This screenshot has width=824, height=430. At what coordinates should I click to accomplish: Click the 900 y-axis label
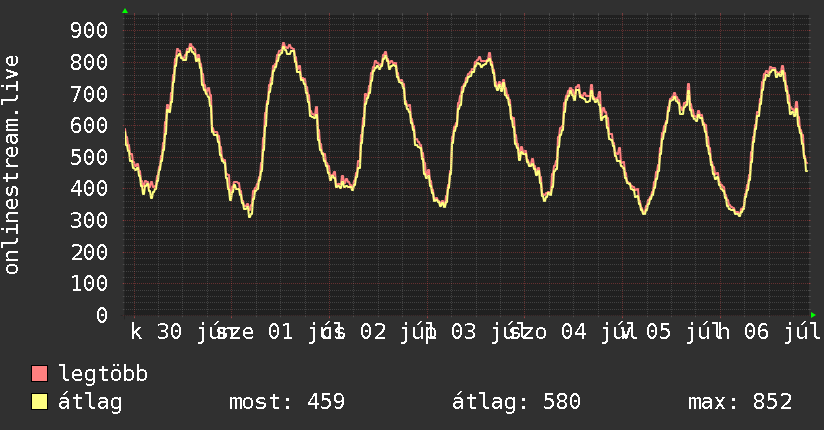(x=89, y=30)
